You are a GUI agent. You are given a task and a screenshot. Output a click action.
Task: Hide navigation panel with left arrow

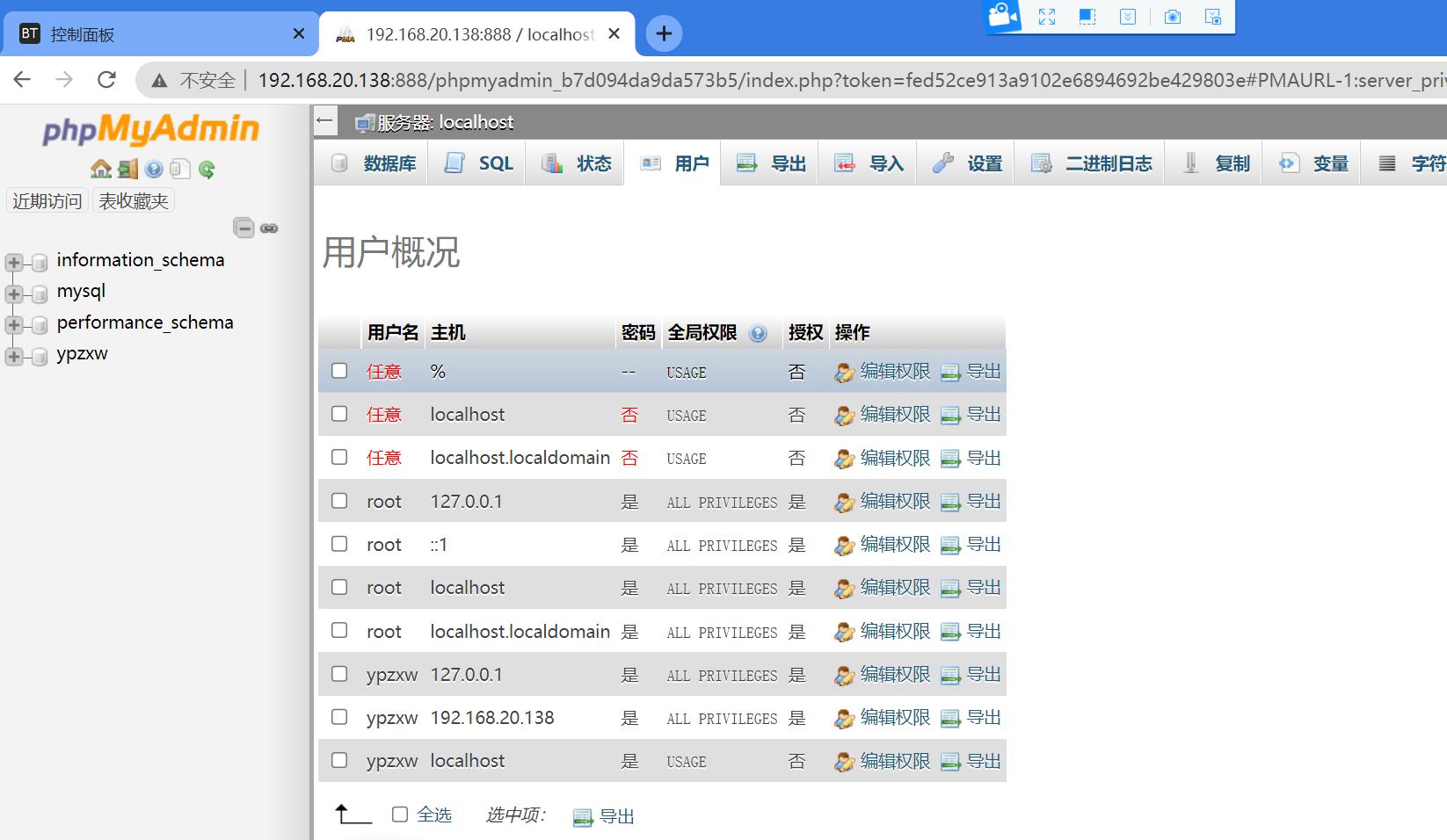pos(324,120)
